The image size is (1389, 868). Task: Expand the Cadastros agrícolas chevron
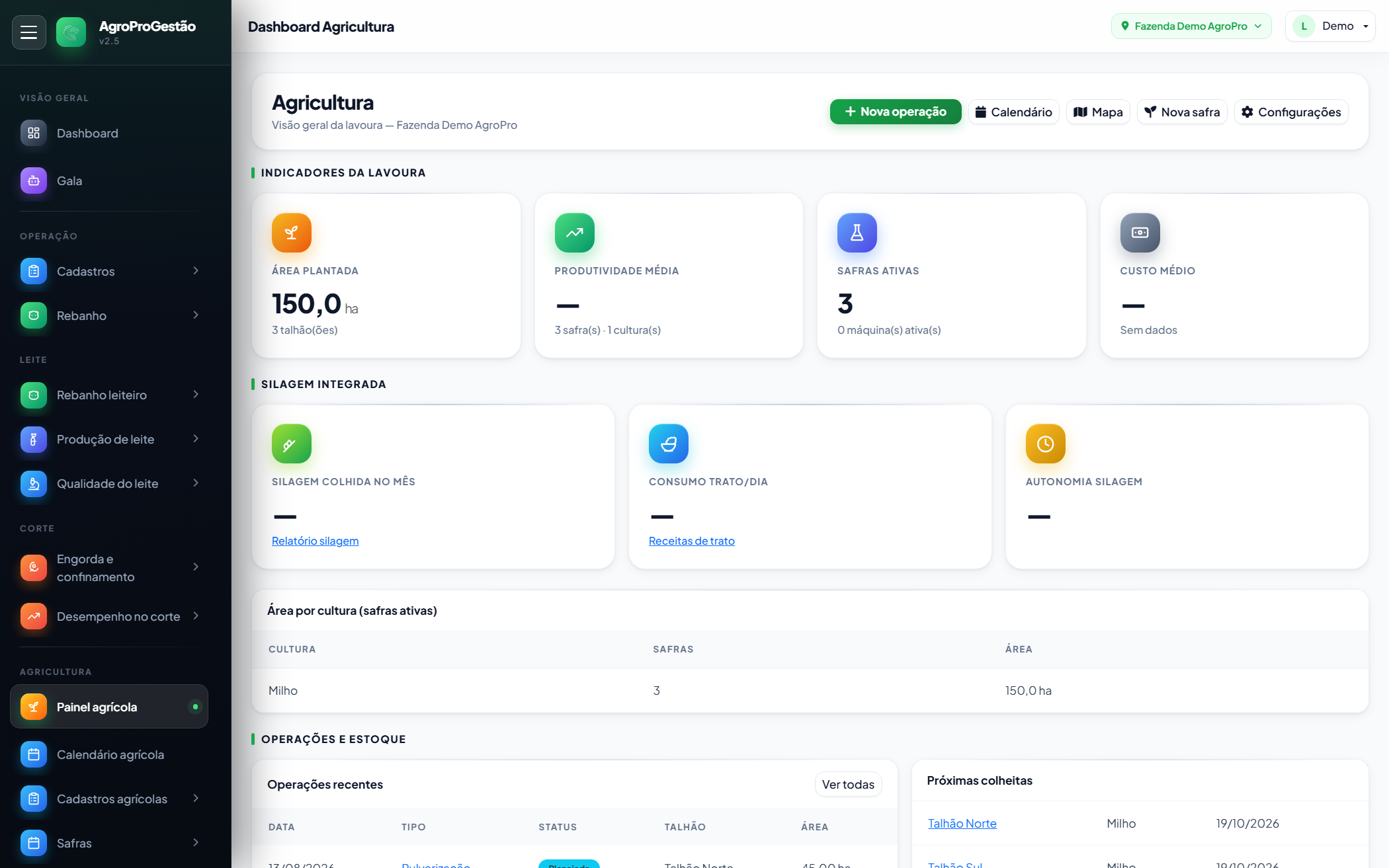[x=196, y=798]
